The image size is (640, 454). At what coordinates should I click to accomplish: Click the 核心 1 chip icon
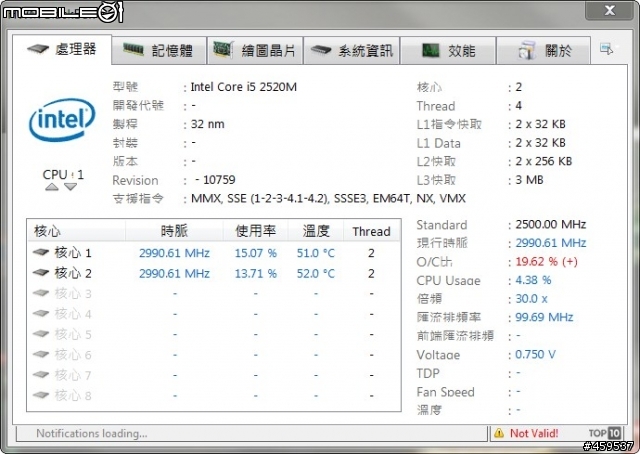pos(41,252)
